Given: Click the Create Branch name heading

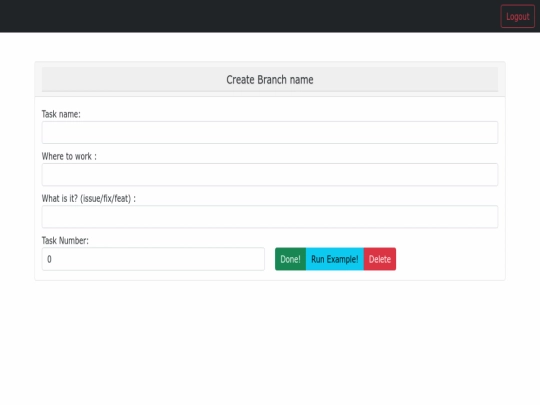Looking at the screenshot, I should [270, 80].
